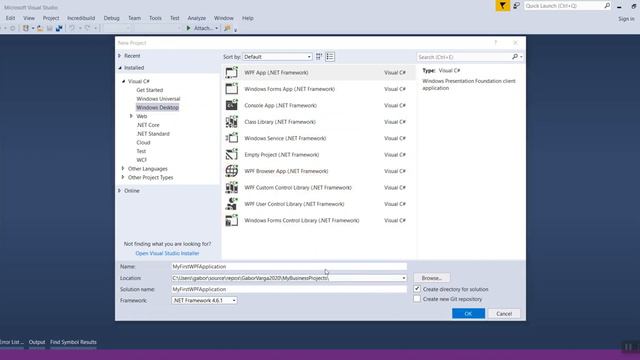Click the green Attach play icon
The width and height of the screenshot is (640, 360).
pos(189,28)
